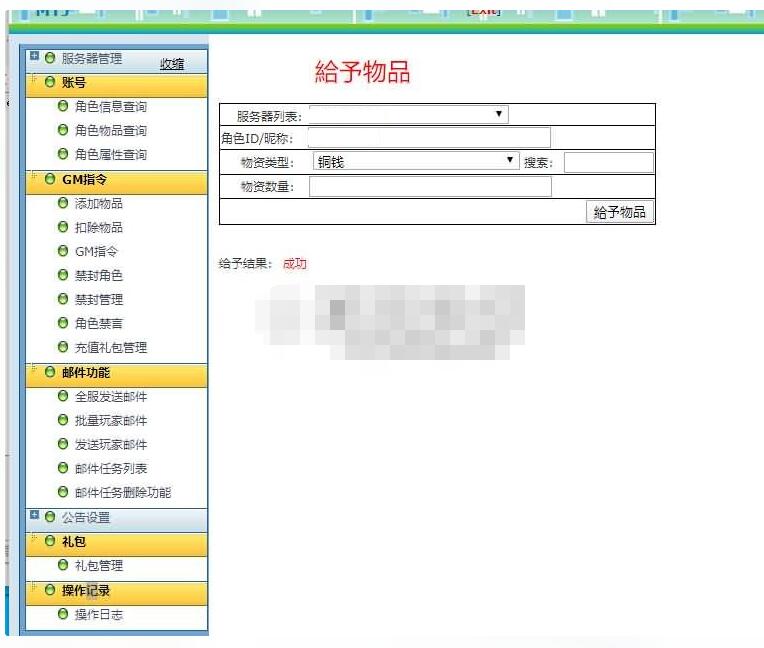Click the 搜索 text box

608,162
